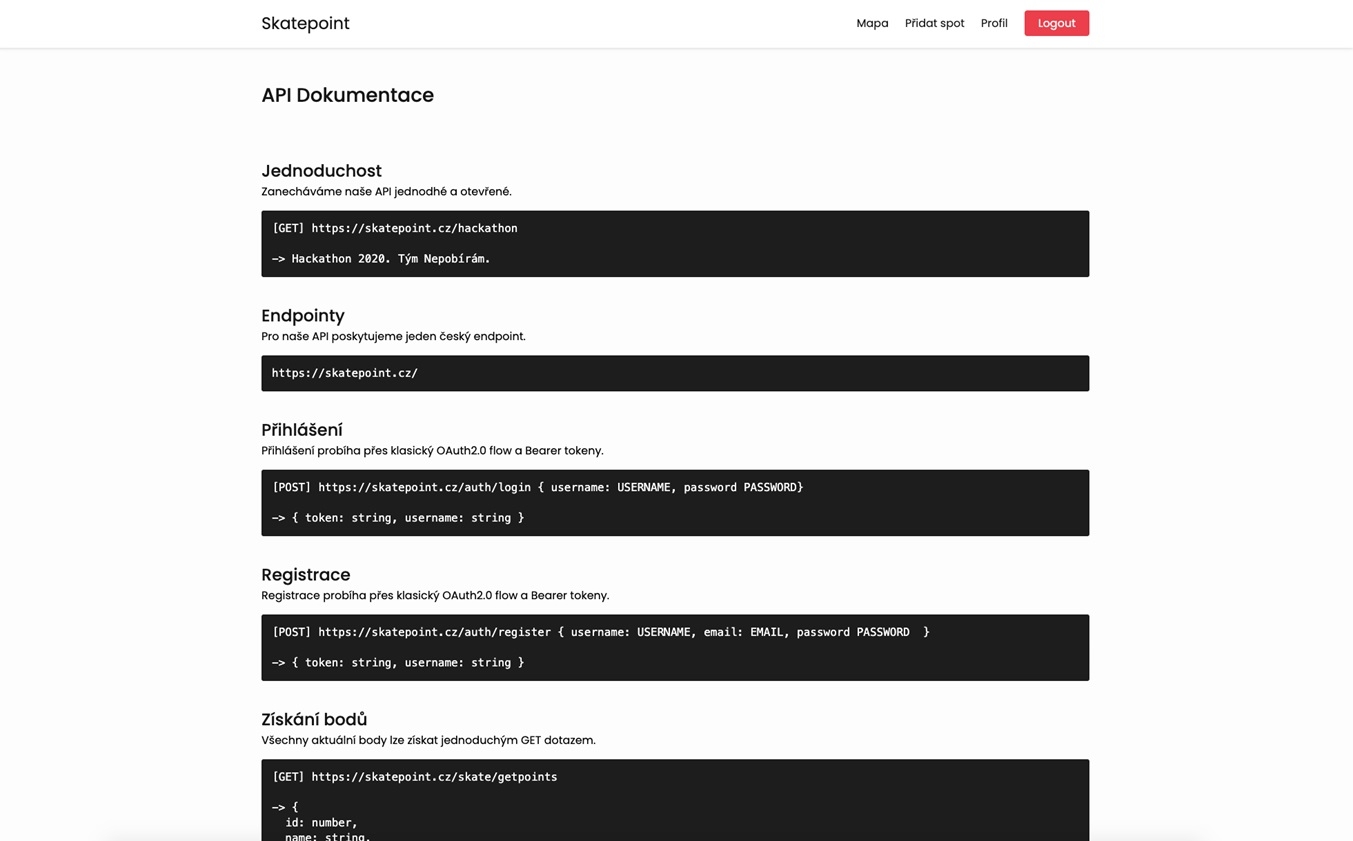Go to Přidat spot
Screen dimensions: 1353x841
[x=934, y=23]
